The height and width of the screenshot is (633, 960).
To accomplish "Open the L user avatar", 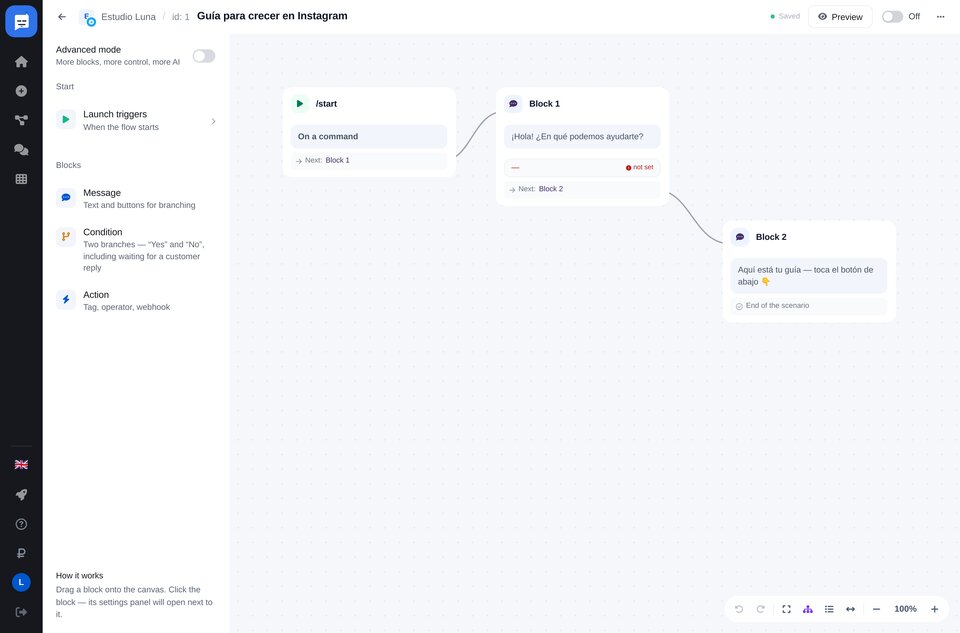I will click(x=21, y=582).
